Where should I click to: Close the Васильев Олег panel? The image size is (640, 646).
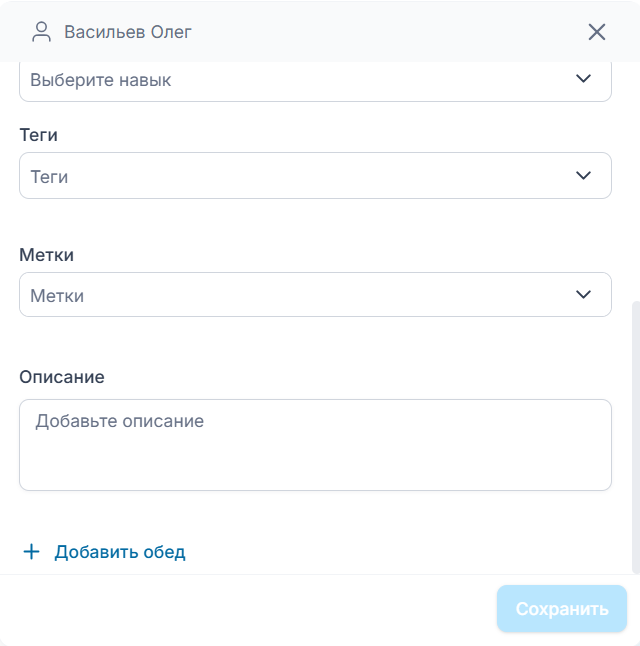point(597,32)
